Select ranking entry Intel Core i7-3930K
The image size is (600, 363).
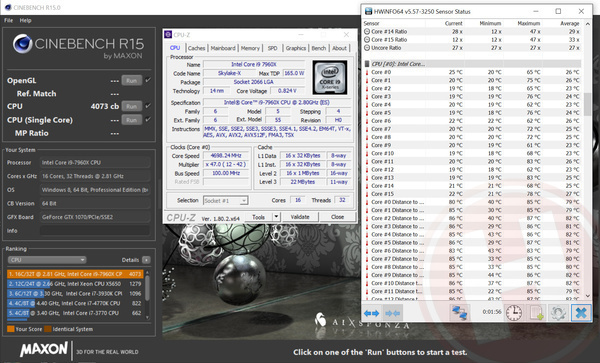pyautogui.click(x=75, y=293)
